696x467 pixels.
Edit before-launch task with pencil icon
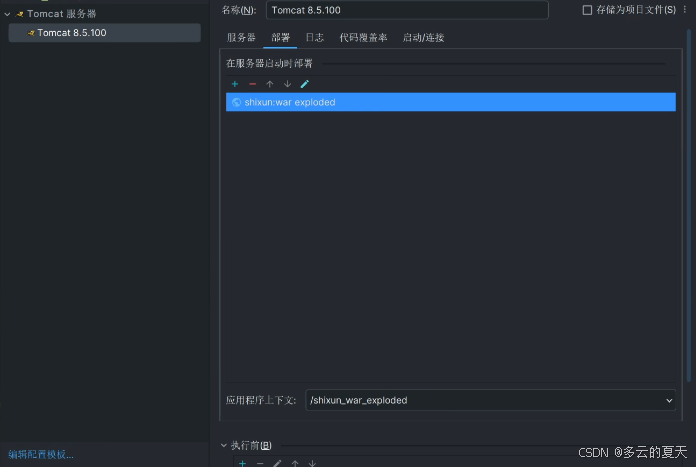click(x=277, y=463)
